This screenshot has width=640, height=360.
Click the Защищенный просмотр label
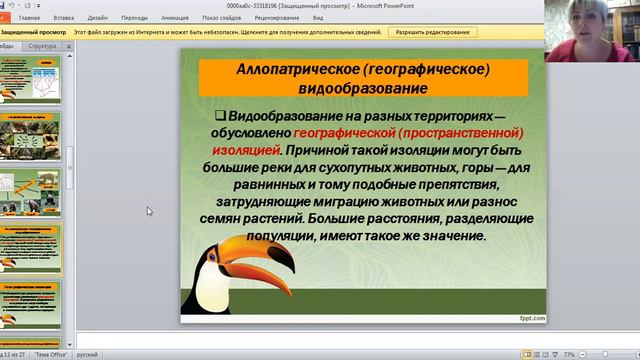pos(33,32)
